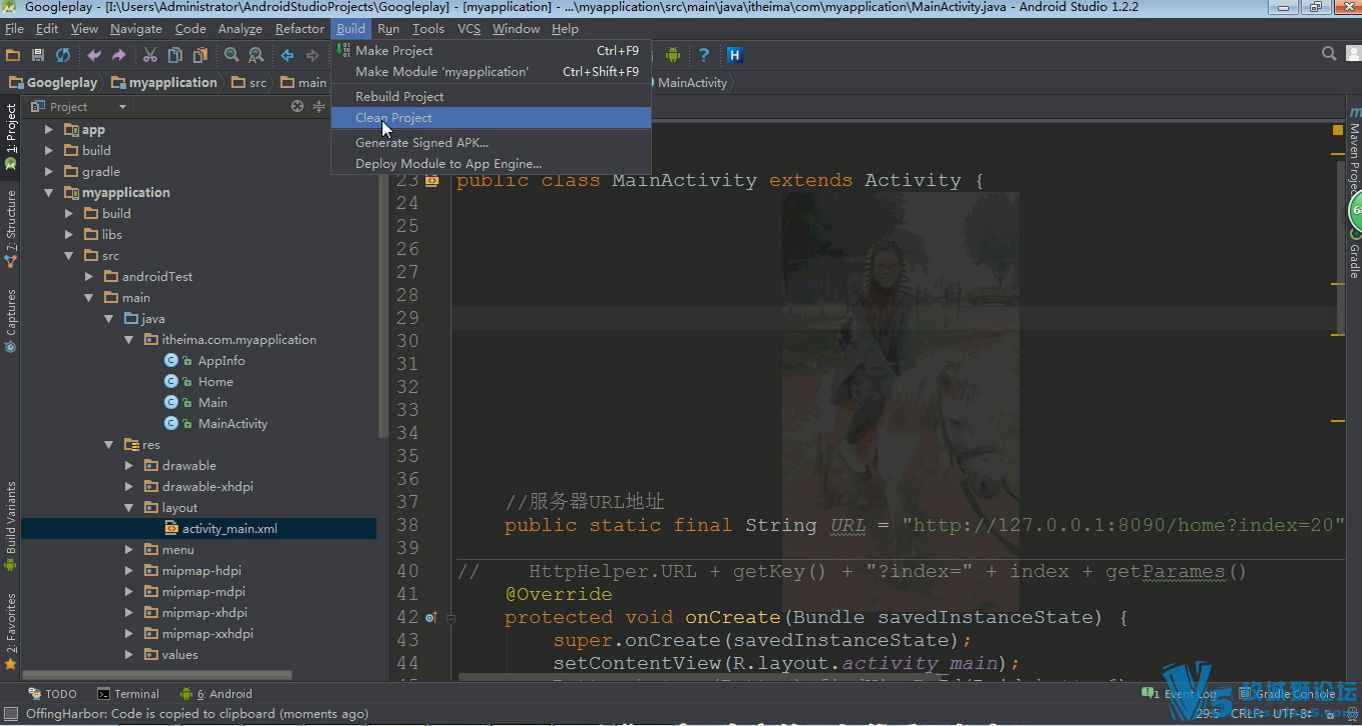Choose Make Project from Build menu
The image size is (1362, 726).
click(491, 51)
